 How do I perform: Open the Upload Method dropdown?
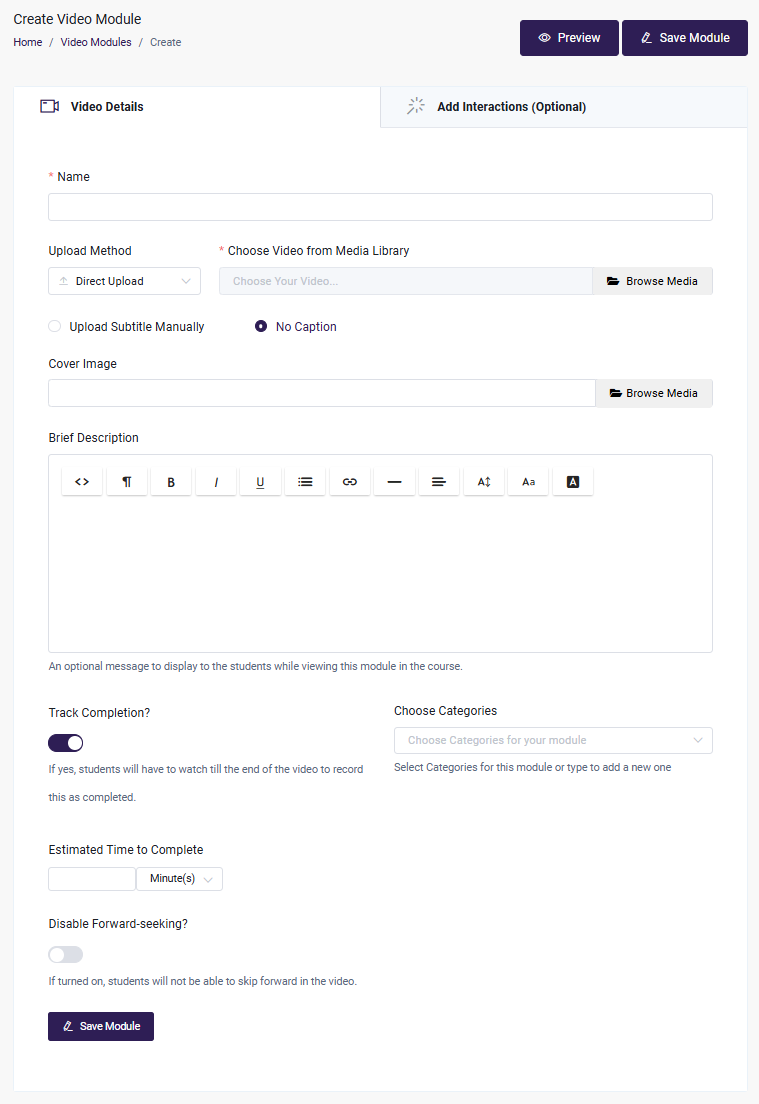click(124, 281)
